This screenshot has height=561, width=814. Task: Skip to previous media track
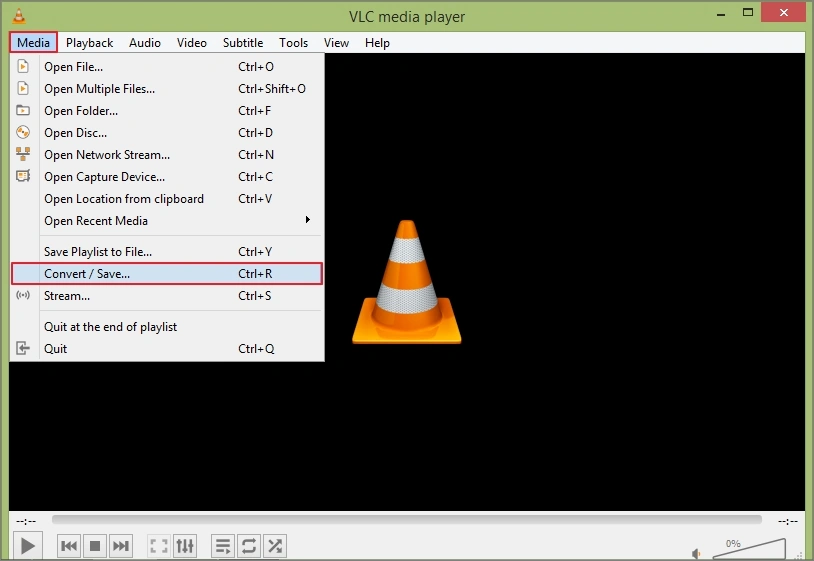coord(69,546)
